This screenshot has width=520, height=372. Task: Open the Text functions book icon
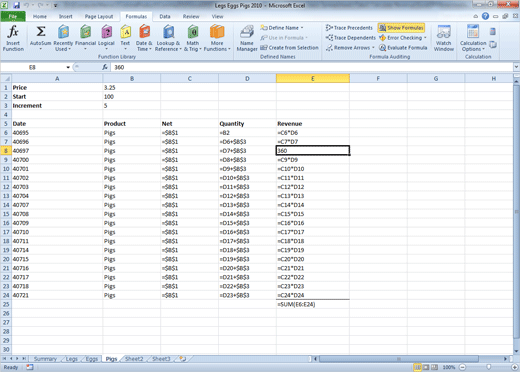125,32
